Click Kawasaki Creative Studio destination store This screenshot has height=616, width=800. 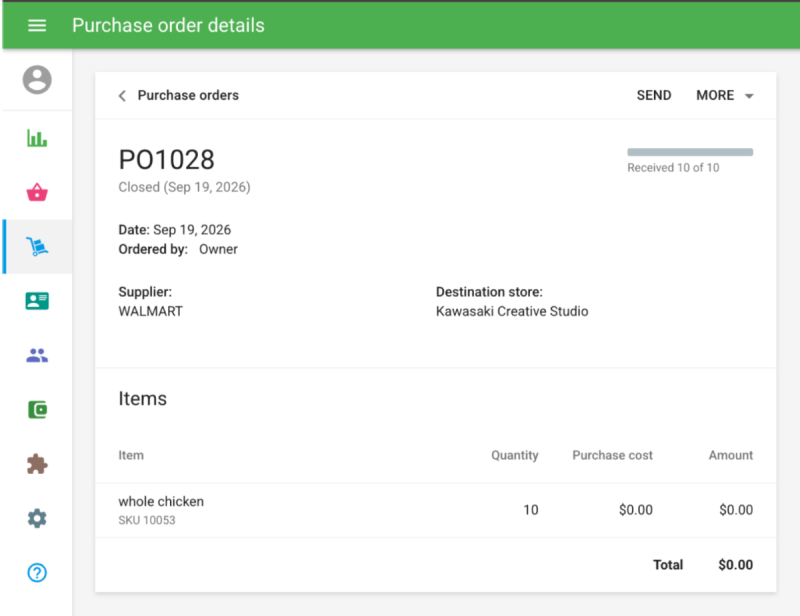[512, 311]
